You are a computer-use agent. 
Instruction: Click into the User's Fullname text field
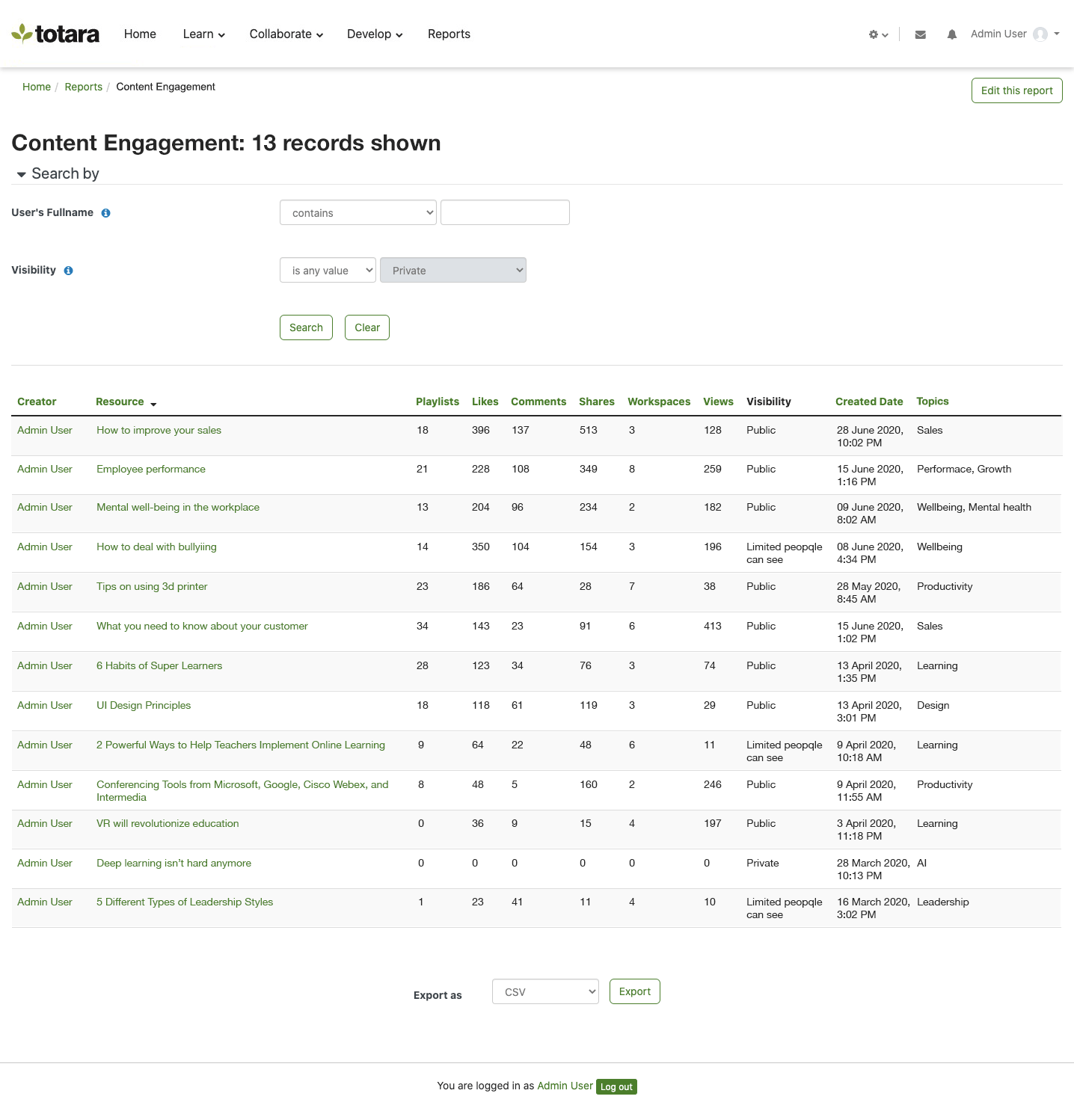coord(505,213)
